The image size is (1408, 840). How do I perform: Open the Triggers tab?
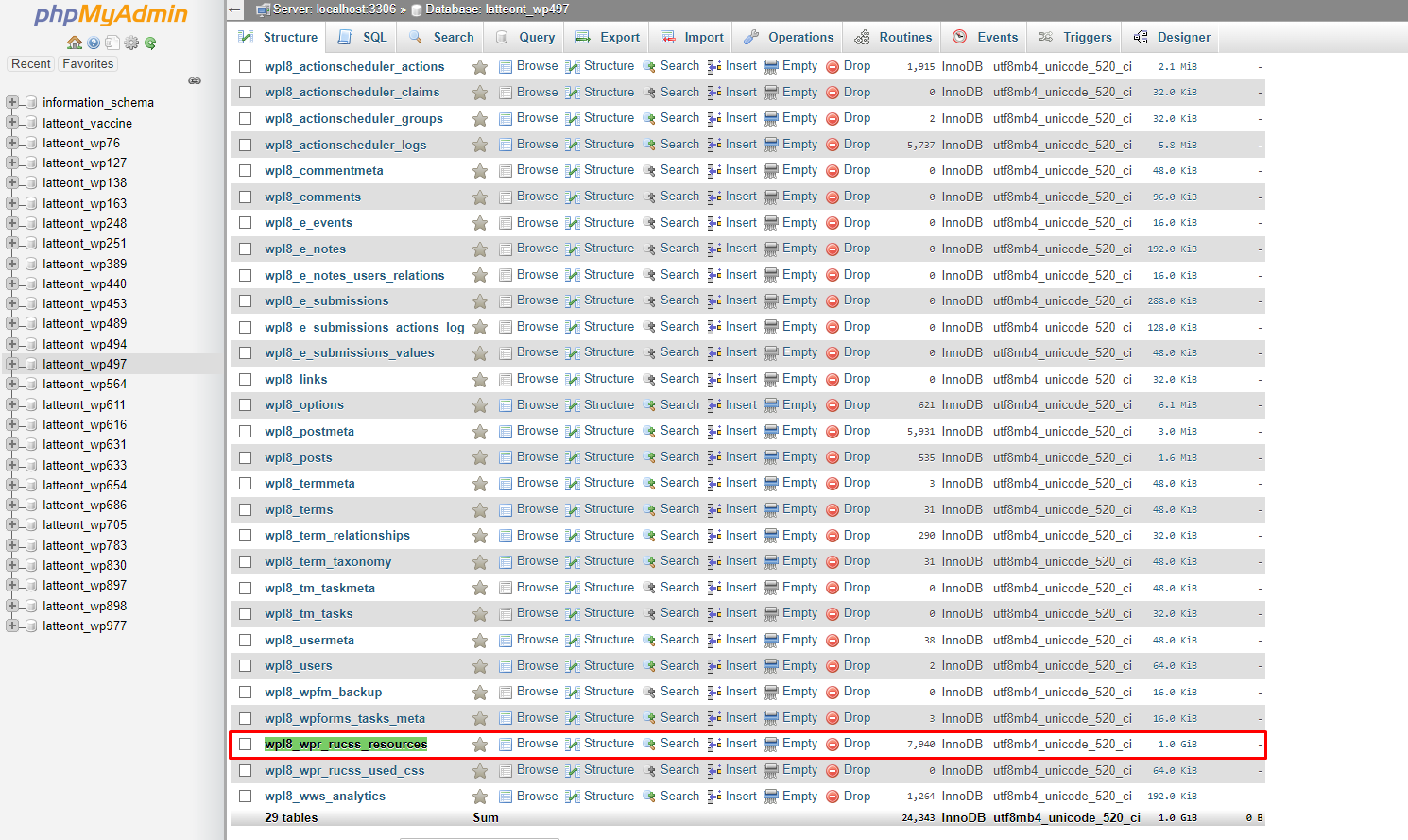(x=1075, y=37)
